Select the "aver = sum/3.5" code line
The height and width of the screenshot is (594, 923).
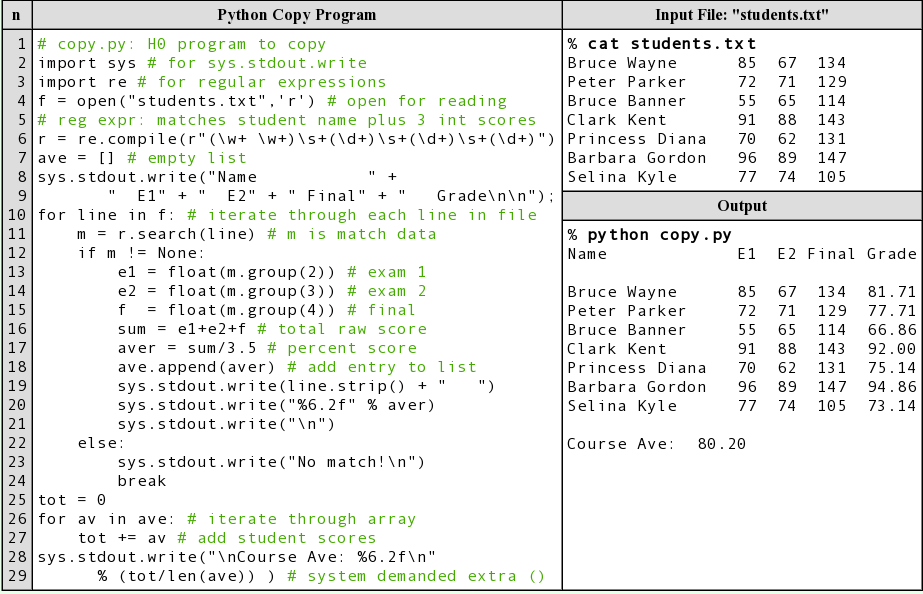[x=267, y=348]
